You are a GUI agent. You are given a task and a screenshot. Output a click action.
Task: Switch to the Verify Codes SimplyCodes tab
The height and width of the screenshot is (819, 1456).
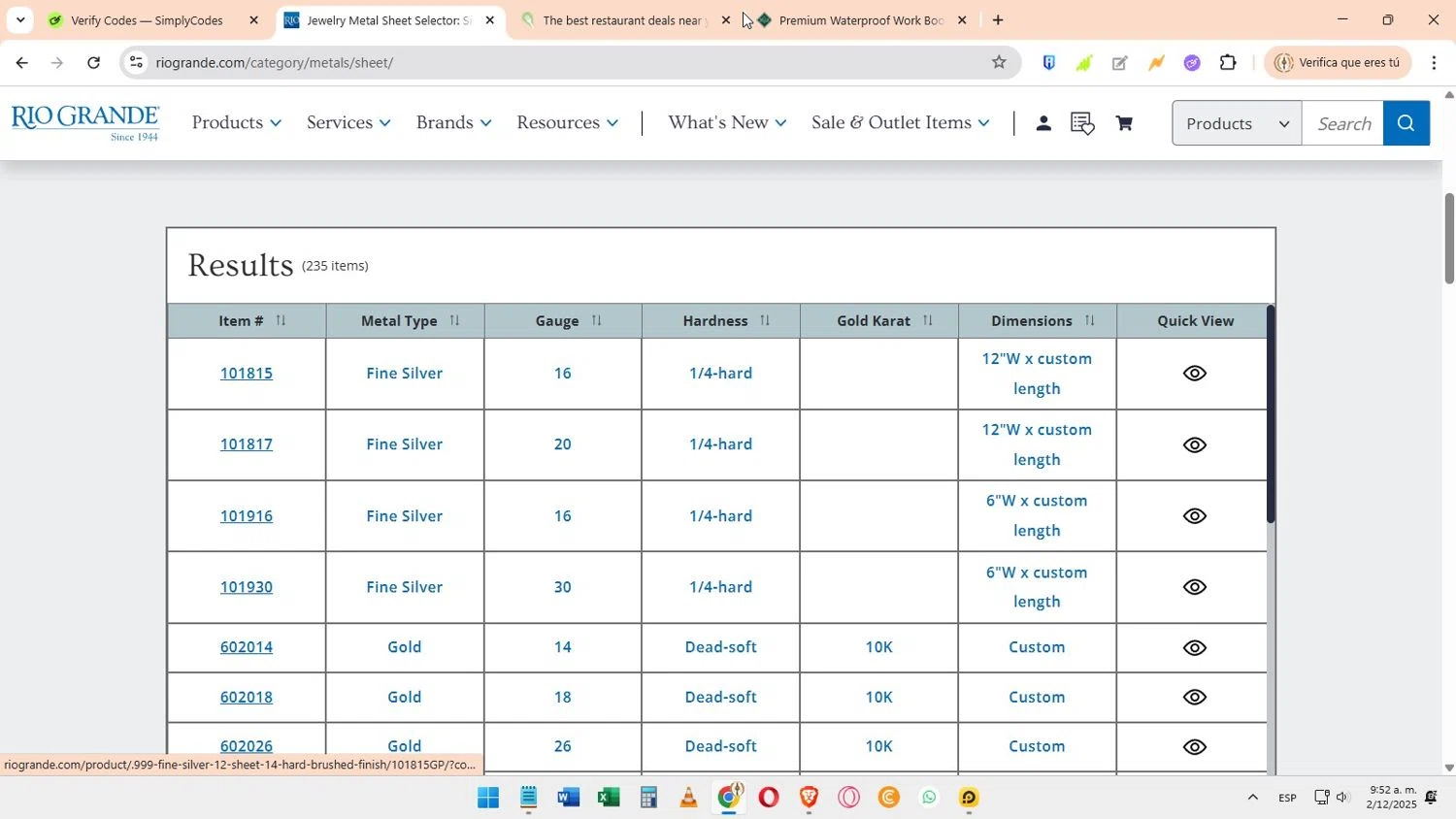click(x=146, y=20)
